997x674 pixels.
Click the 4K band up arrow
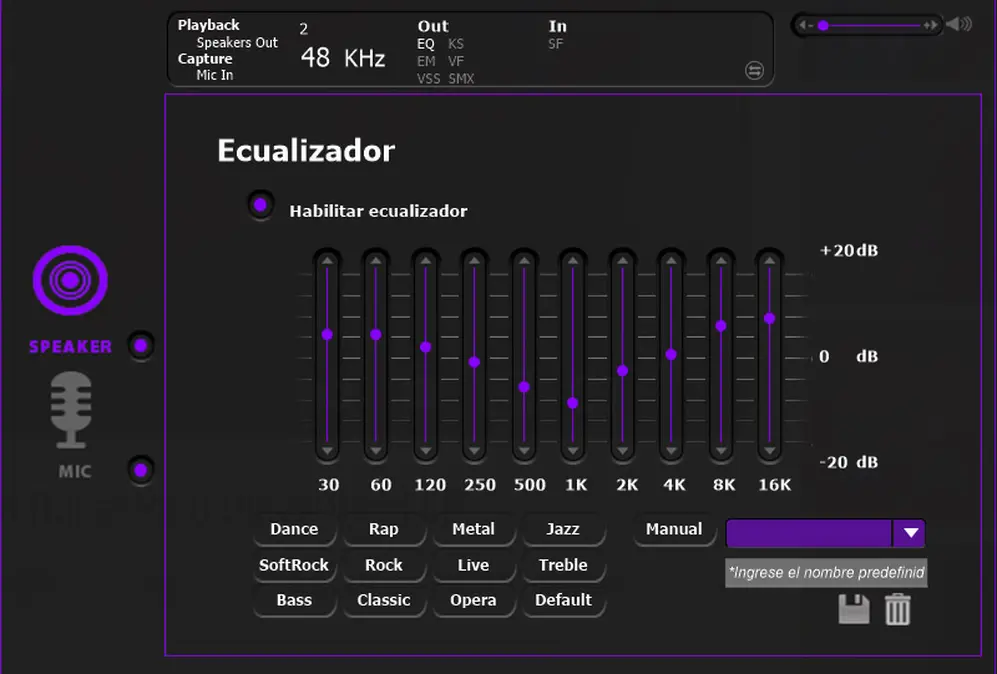coord(671,261)
